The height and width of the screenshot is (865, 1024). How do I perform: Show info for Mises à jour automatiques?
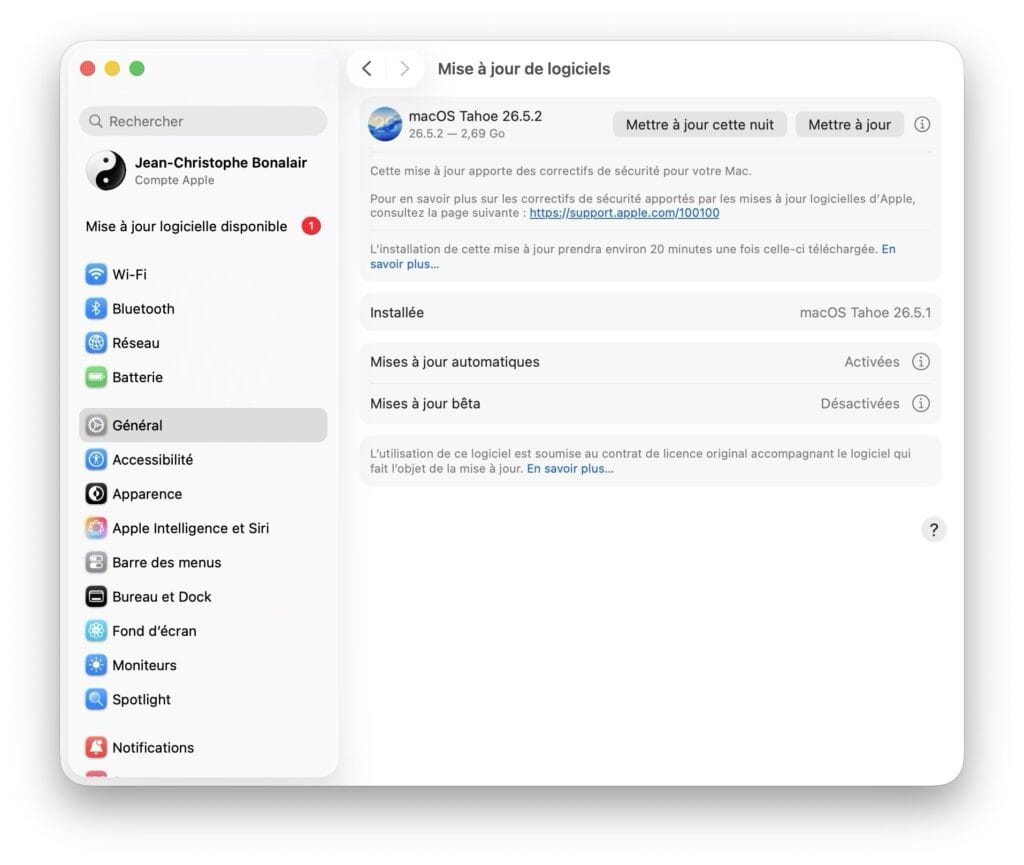(x=921, y=362)
